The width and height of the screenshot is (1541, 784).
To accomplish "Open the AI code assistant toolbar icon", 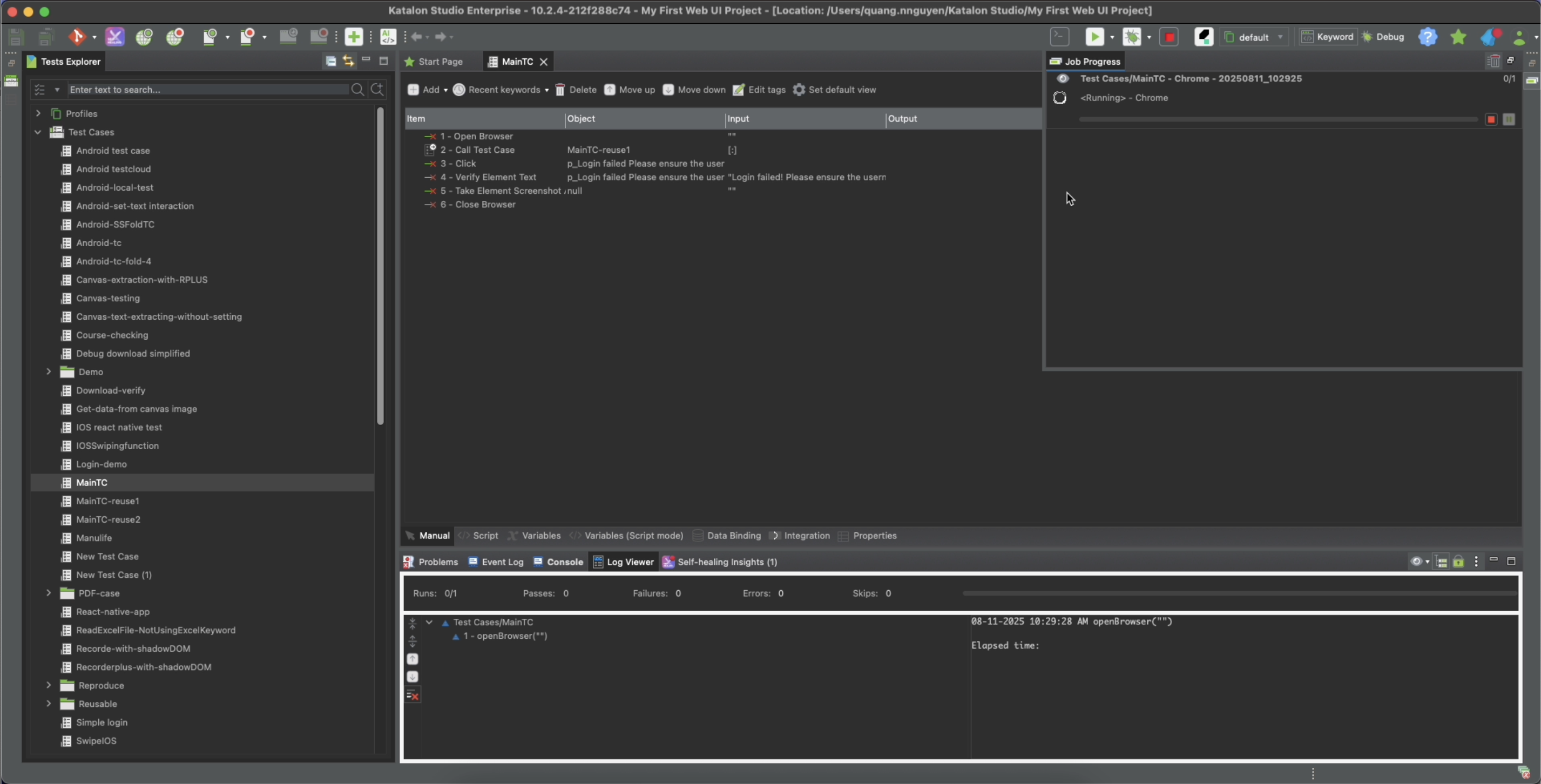I will click(388, 37).
